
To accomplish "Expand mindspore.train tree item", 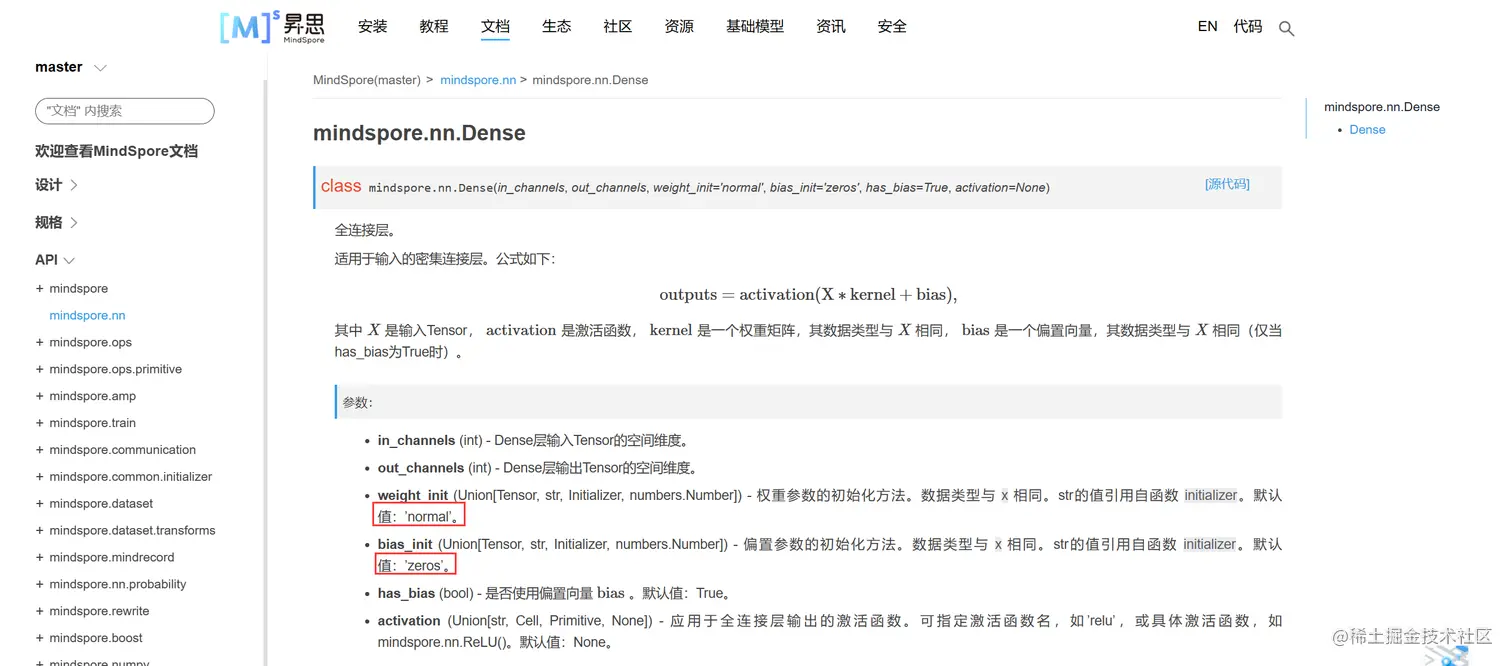I will pos(40,423).
